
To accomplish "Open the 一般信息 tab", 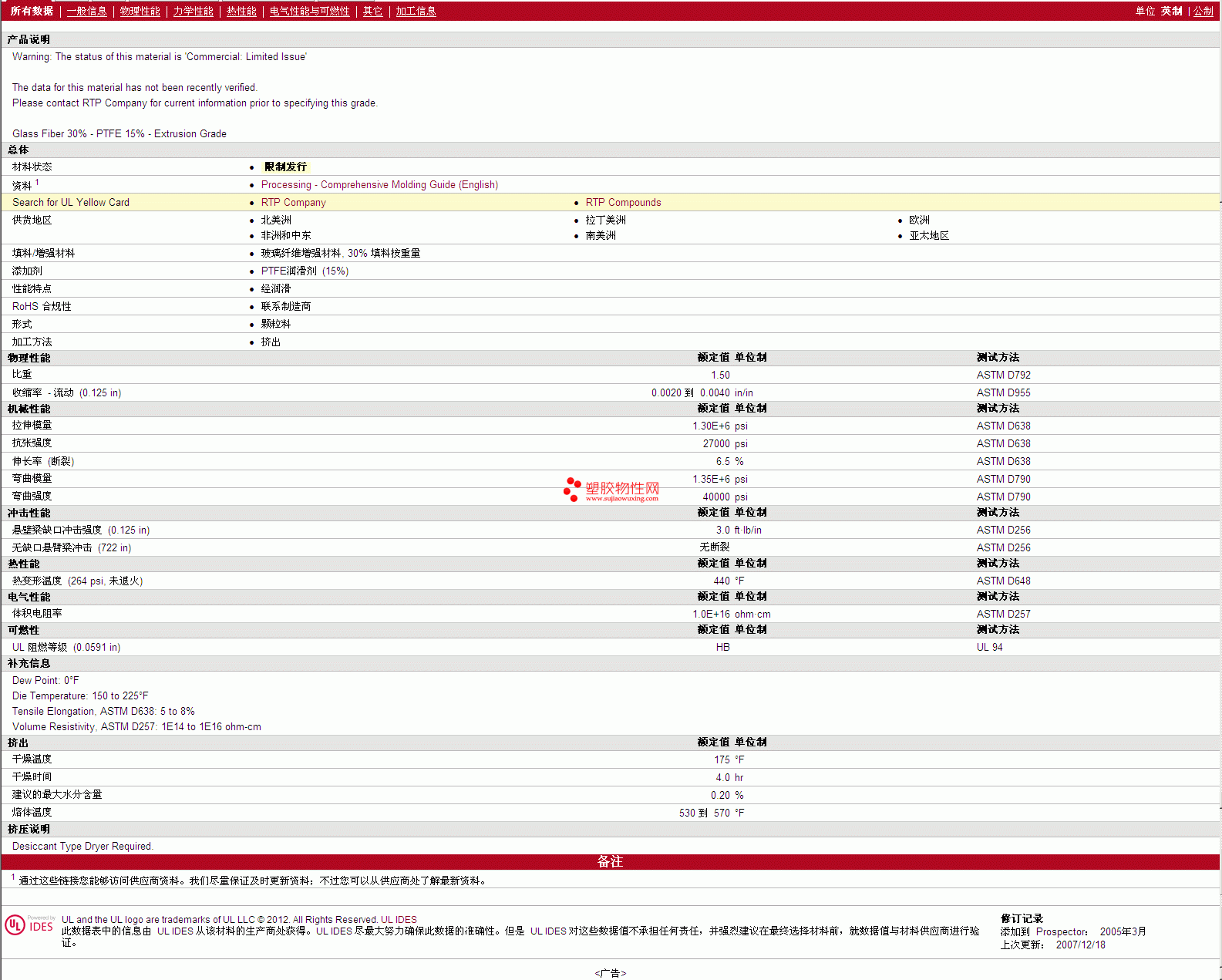I will pos(86,11).
